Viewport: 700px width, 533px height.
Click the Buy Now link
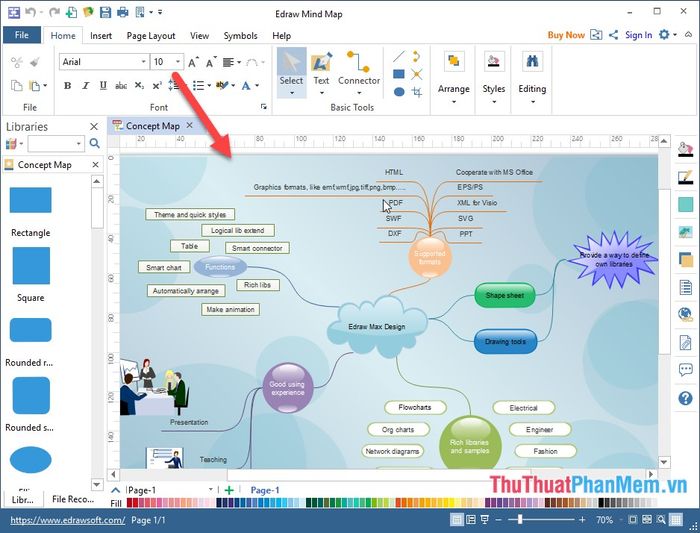click(x=566, y=35)
